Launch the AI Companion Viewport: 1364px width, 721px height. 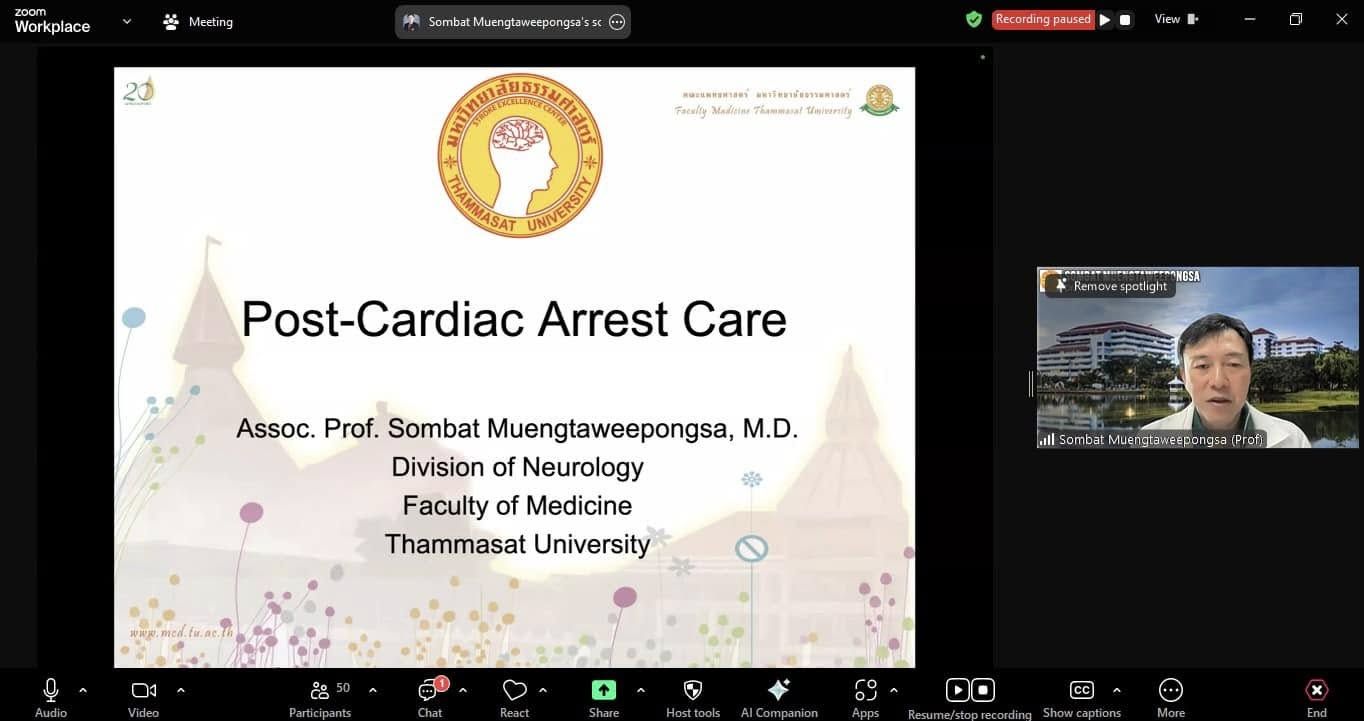[x=779, y=691]
